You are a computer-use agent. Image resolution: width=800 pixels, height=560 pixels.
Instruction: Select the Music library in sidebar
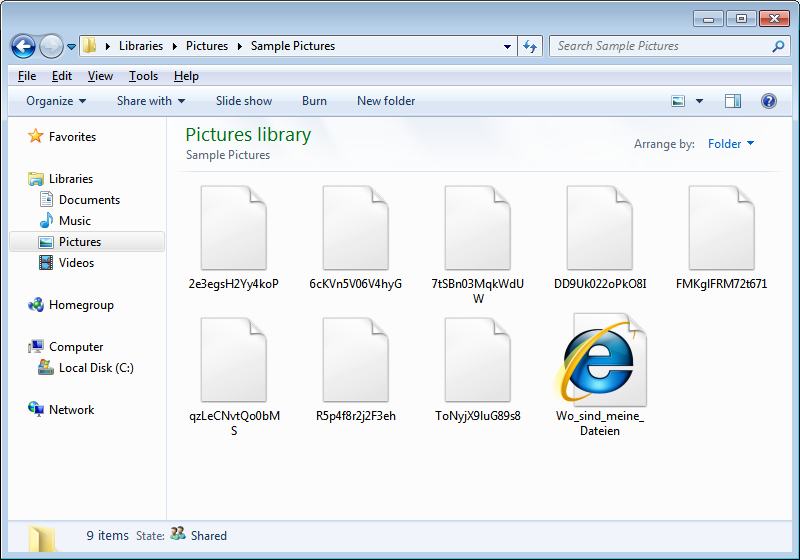(x=74, y=221)
